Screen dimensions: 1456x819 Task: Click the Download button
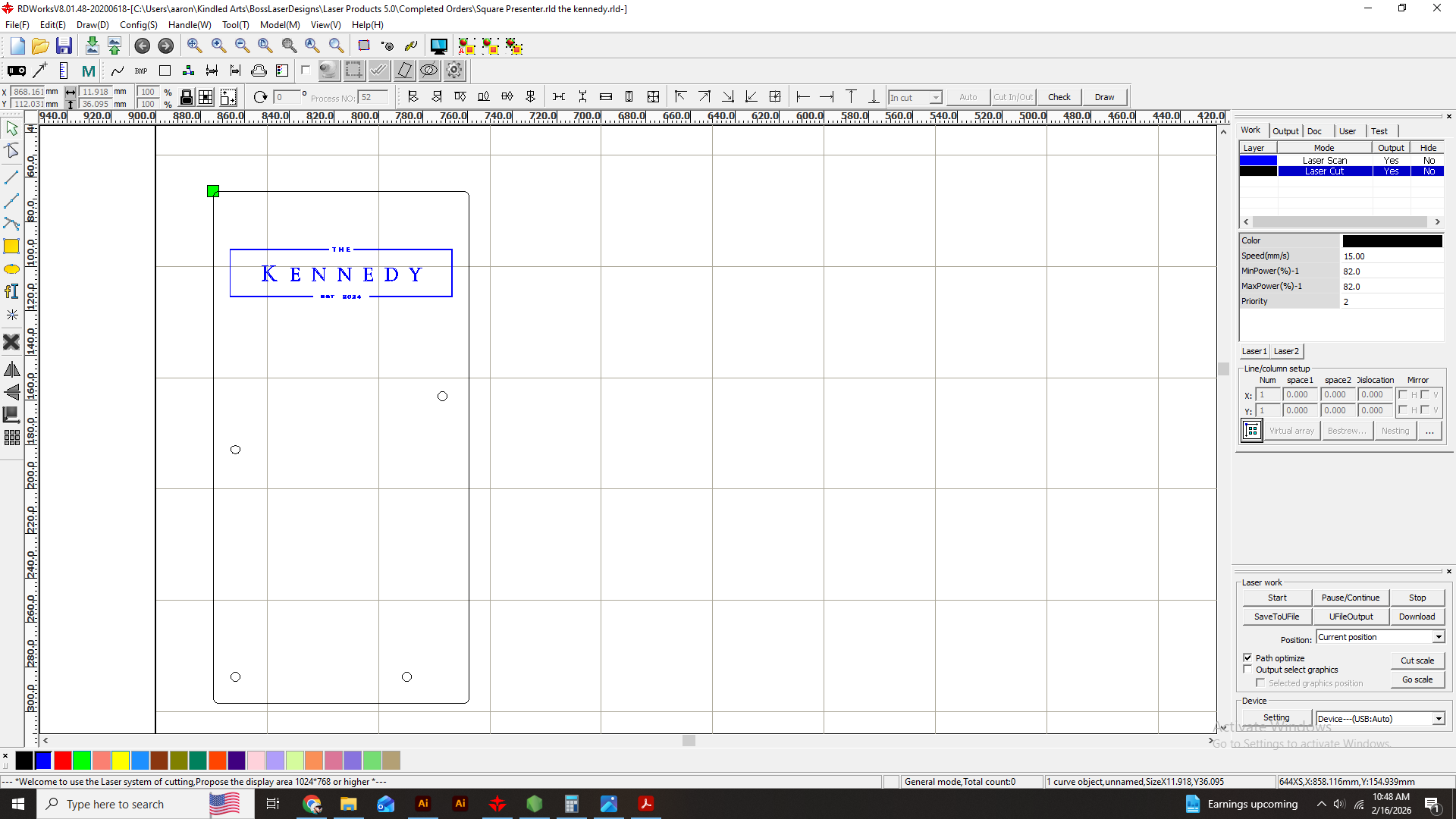1417,617
